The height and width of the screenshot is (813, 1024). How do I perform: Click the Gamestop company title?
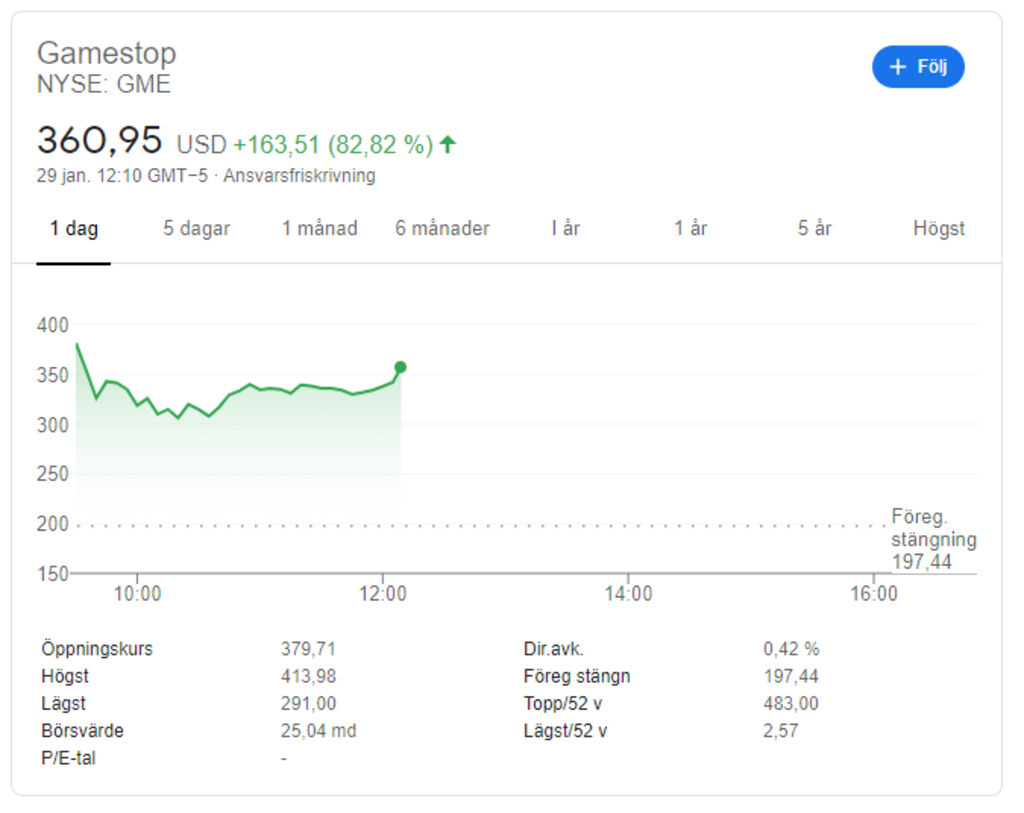(x=106, y=53)
